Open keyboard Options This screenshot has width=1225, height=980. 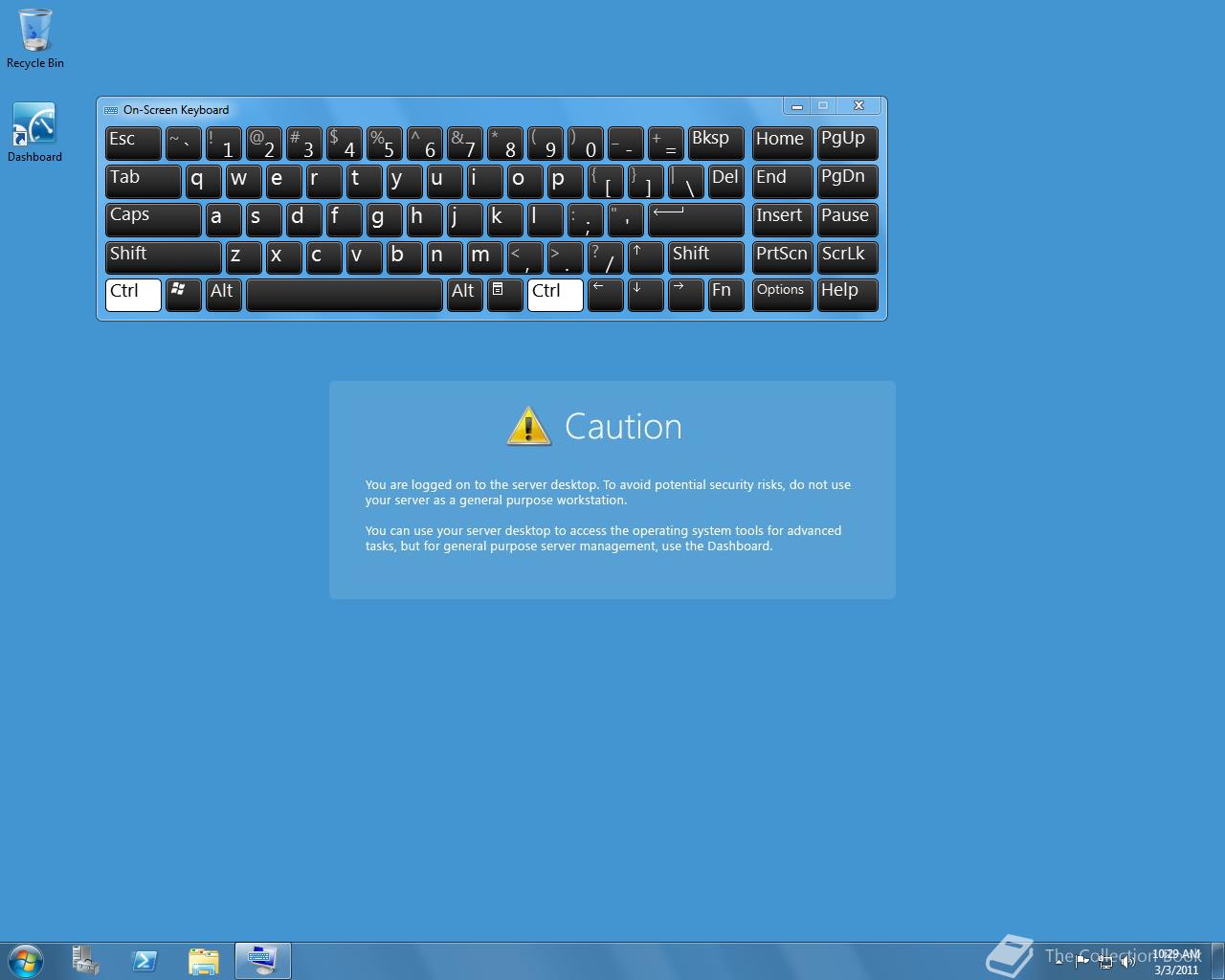[x=782, y=295]
